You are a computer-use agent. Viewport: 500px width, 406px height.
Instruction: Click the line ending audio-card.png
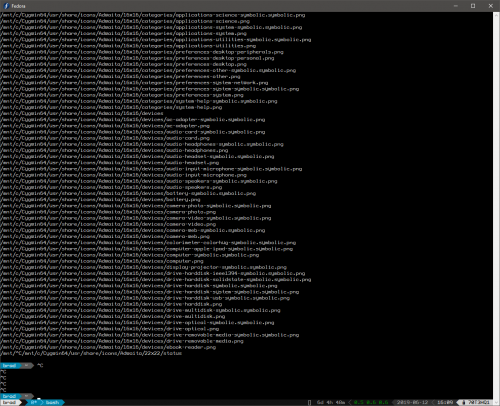(x=105, y=138)
